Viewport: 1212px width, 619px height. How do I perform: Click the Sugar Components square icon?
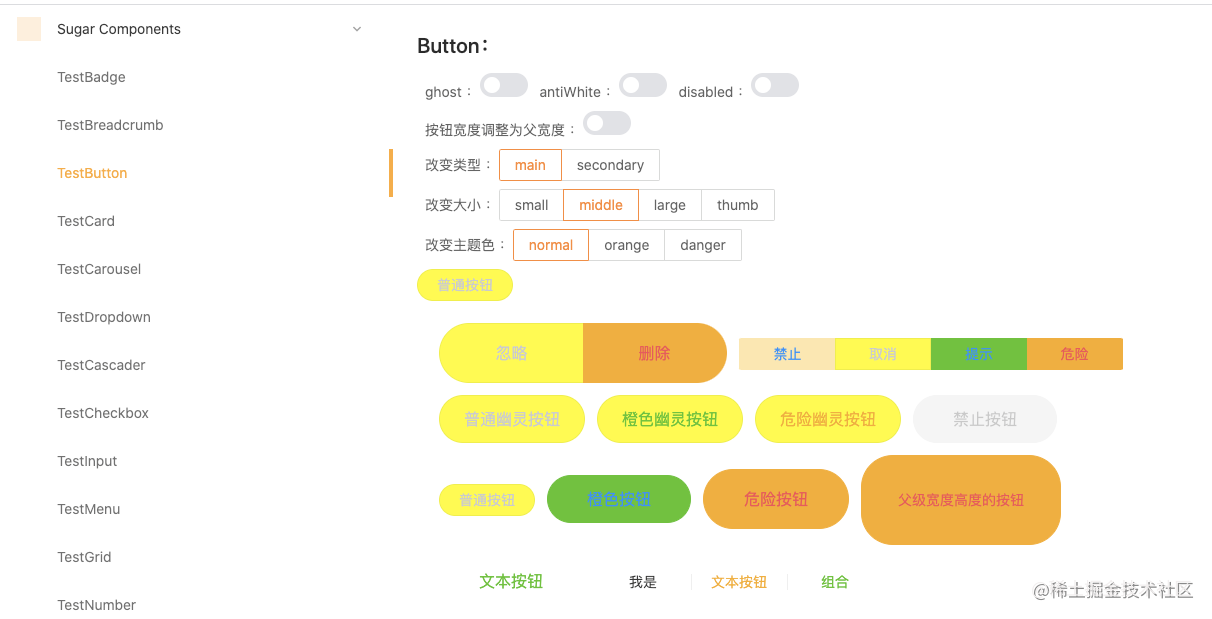29,29
